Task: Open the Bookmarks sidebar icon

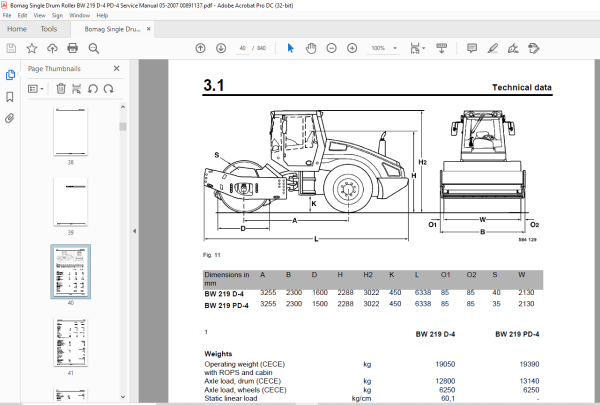Action: tap(10, 97)
